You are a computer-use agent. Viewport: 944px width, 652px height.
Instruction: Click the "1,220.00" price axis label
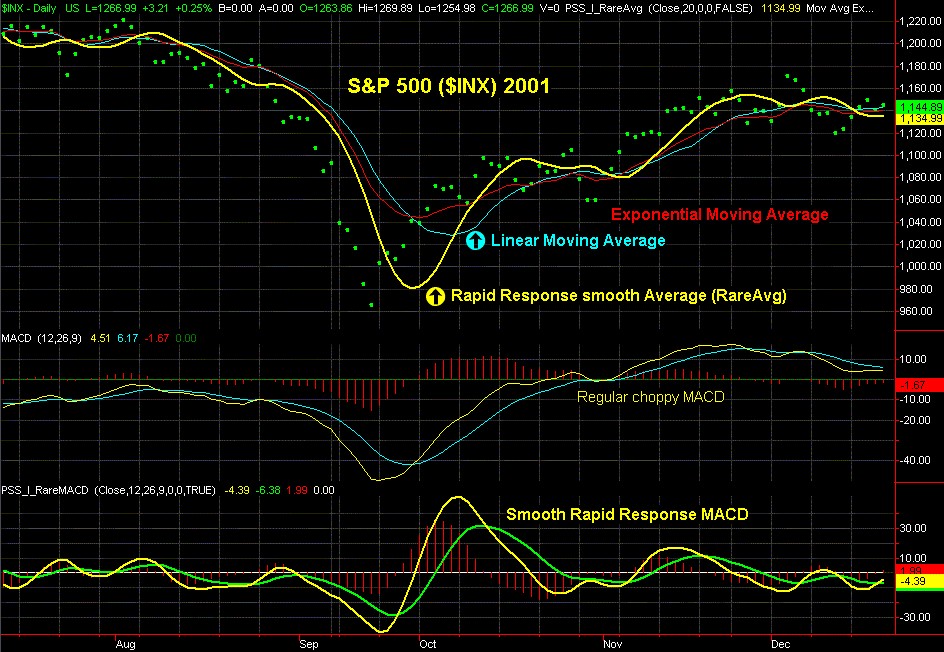pyautogui.click(x=920, y=21)
